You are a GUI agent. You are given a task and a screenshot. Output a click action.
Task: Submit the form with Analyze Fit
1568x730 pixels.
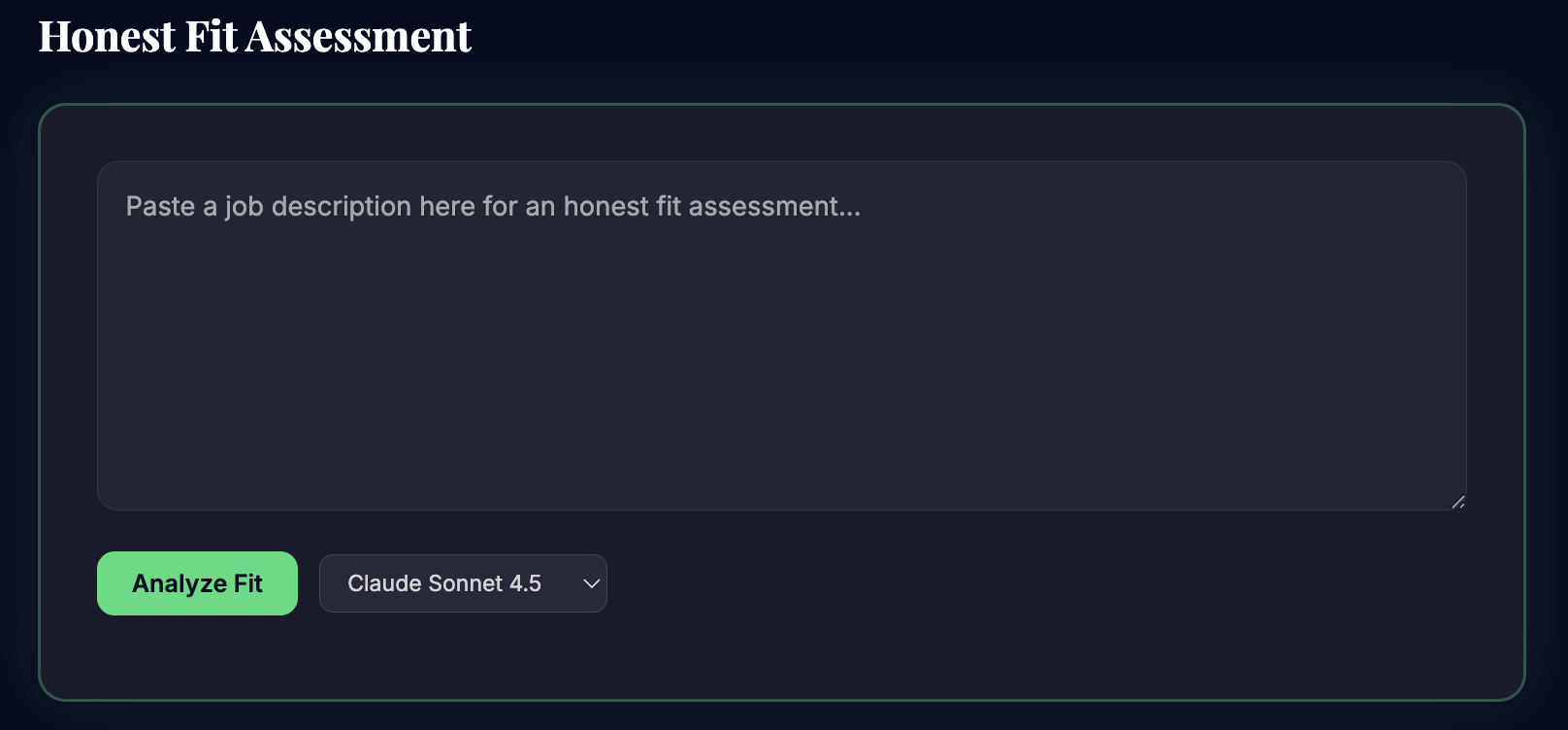click(x=197, y=583)
